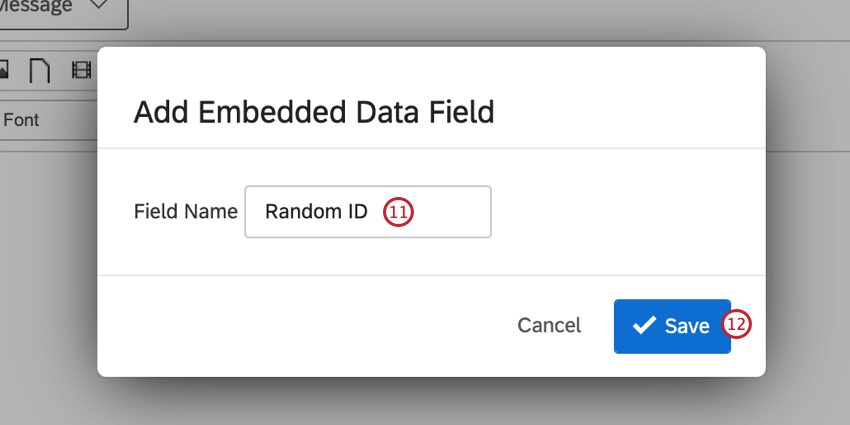Click the Message label on the dropdown

pos(40,7)
